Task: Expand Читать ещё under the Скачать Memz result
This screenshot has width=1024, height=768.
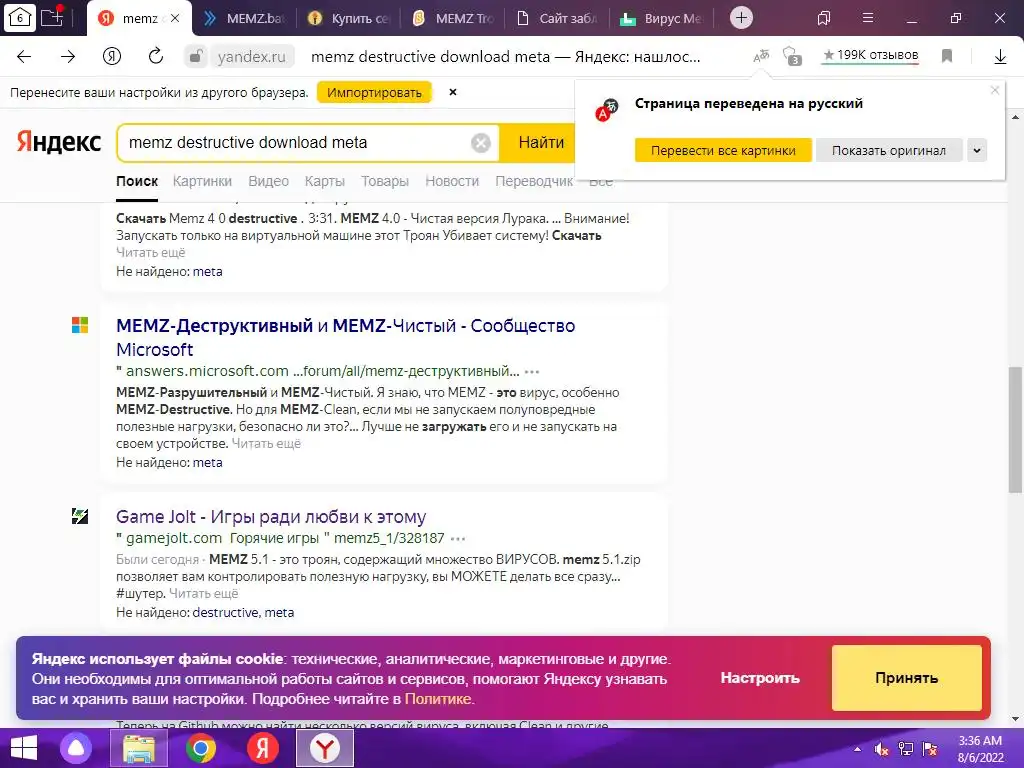Action: (x=151, y=252)
